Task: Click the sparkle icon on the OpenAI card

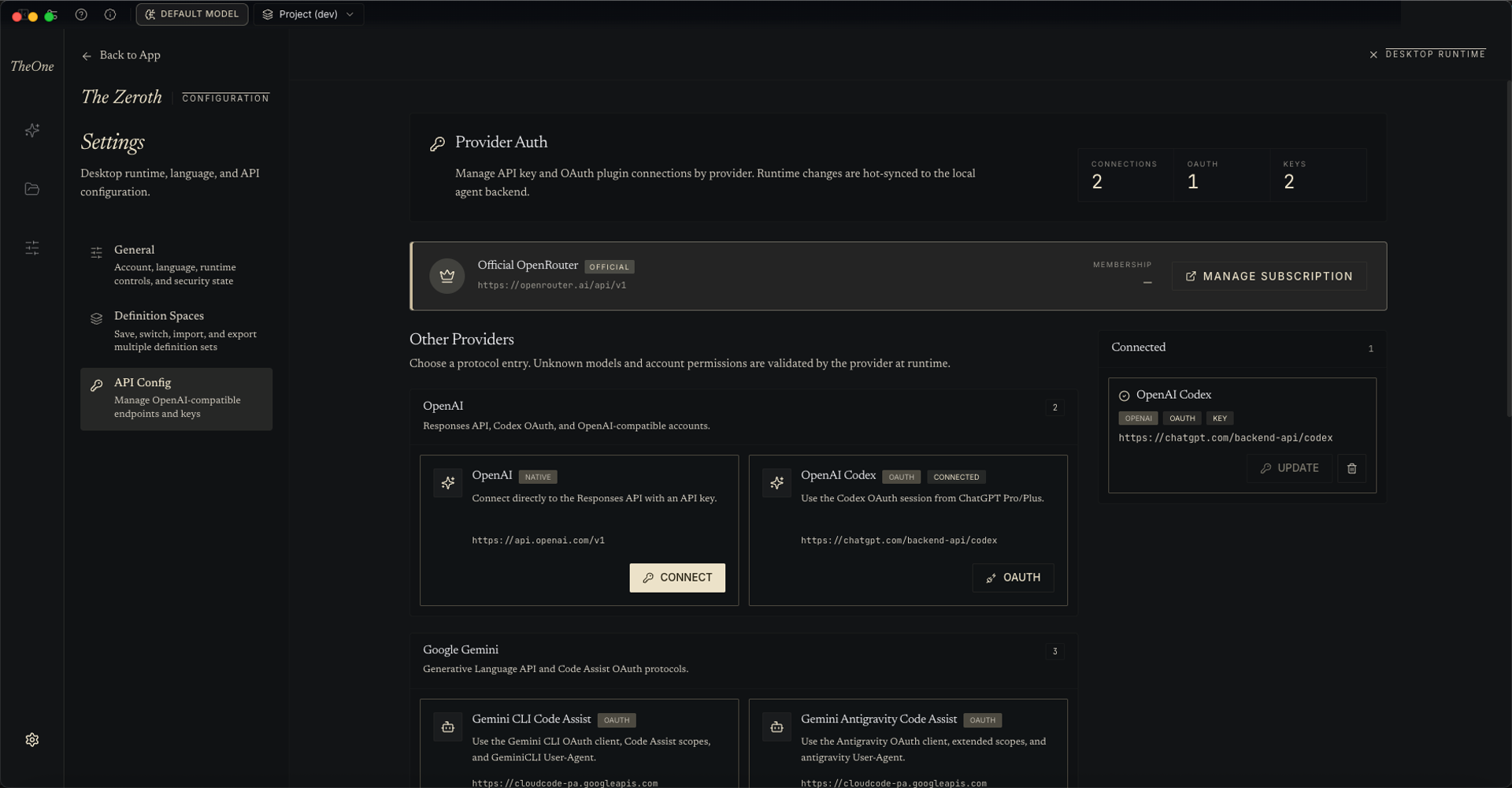Action: [448, 483]
